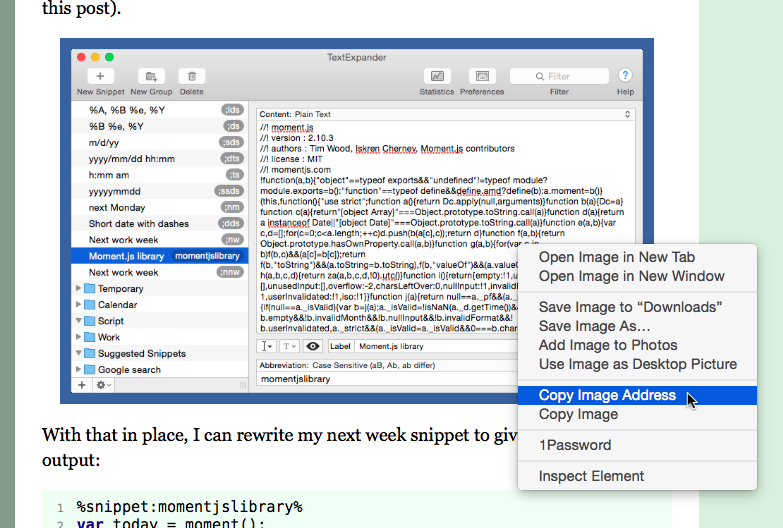This screenshot has width=783, height=528.
Task: Choose Use Image as Desktop Picture
Action: (x=637, y=364)
